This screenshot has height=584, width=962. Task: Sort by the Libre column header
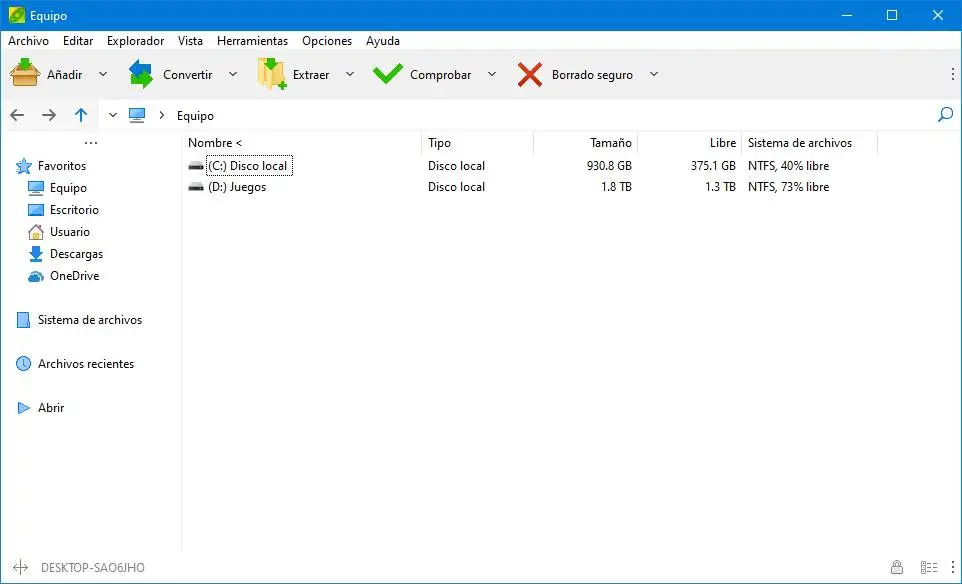point(690,143)
